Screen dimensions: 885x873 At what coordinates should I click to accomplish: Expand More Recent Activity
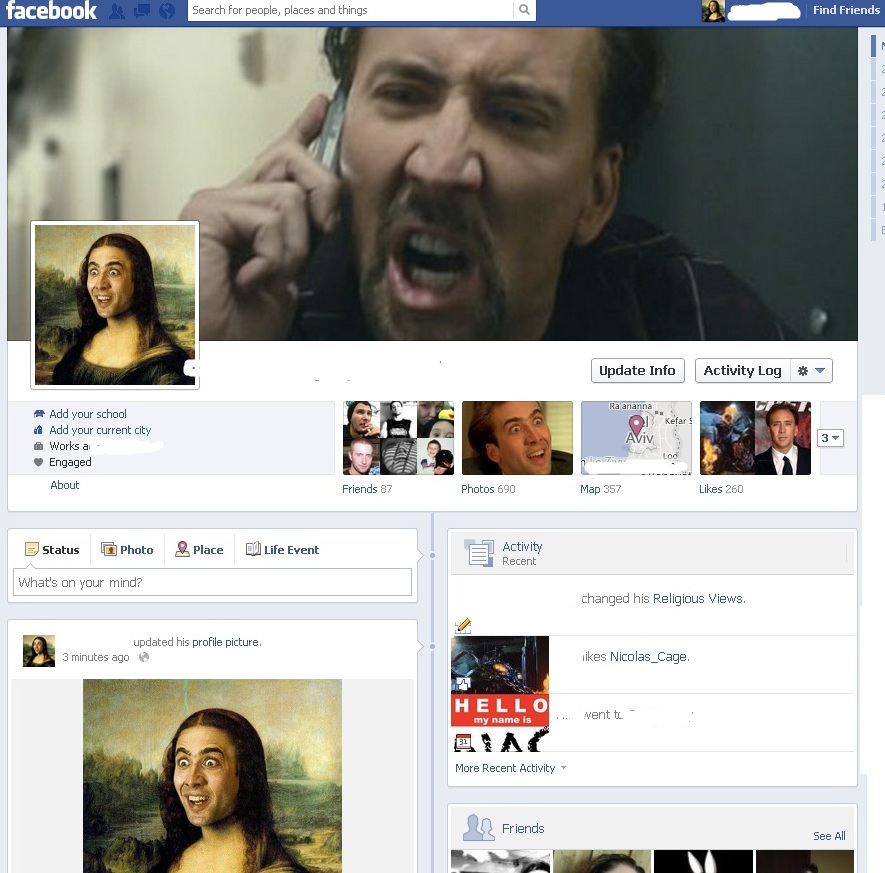coord(510,768)
